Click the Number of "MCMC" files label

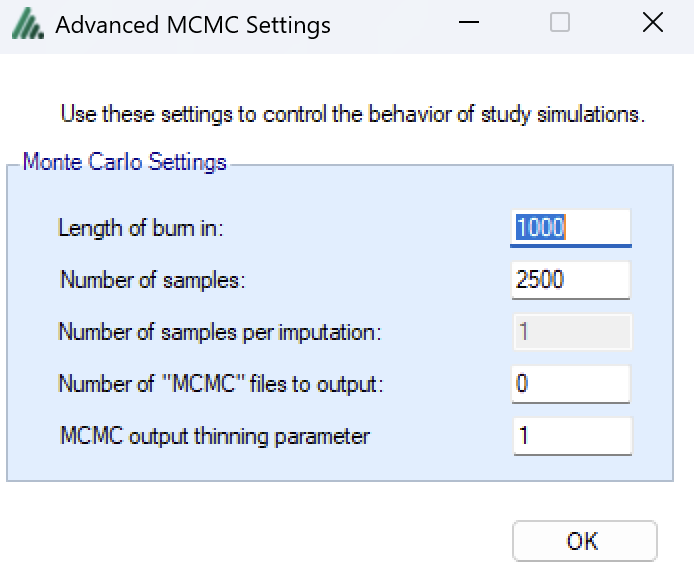click(x=221, y=384)
